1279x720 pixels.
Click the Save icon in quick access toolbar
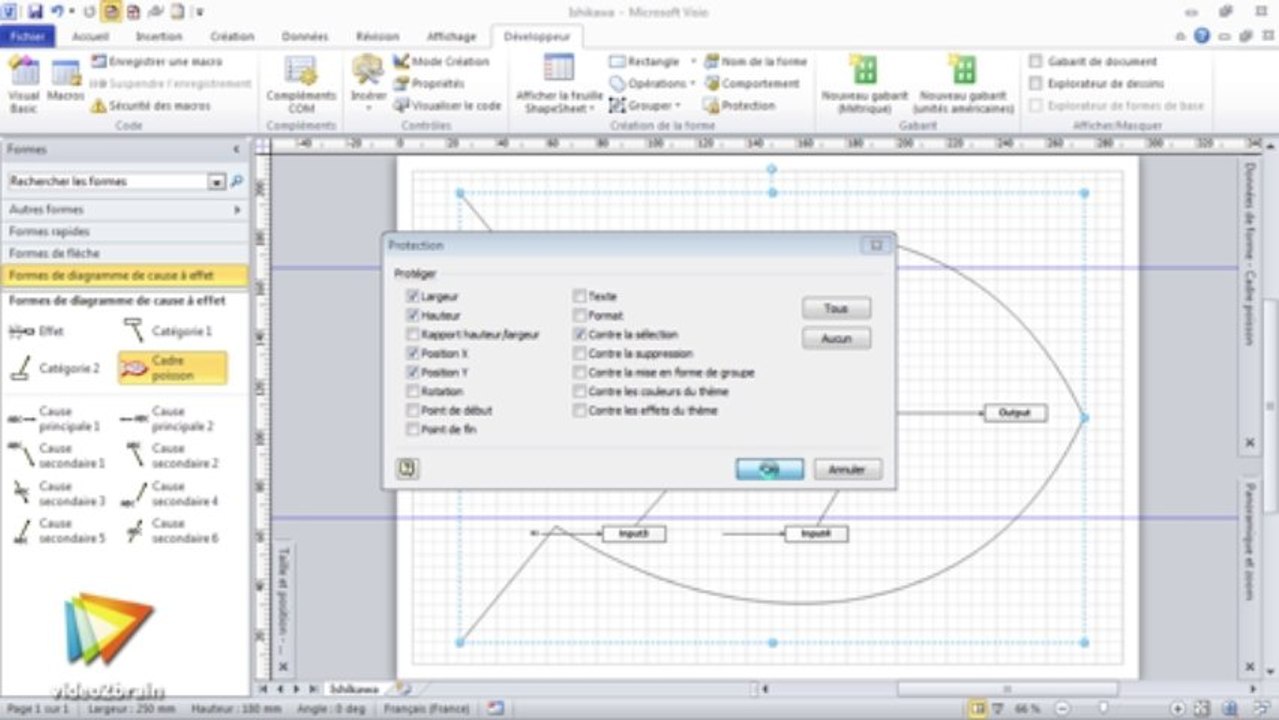click(x=36, y=12)
